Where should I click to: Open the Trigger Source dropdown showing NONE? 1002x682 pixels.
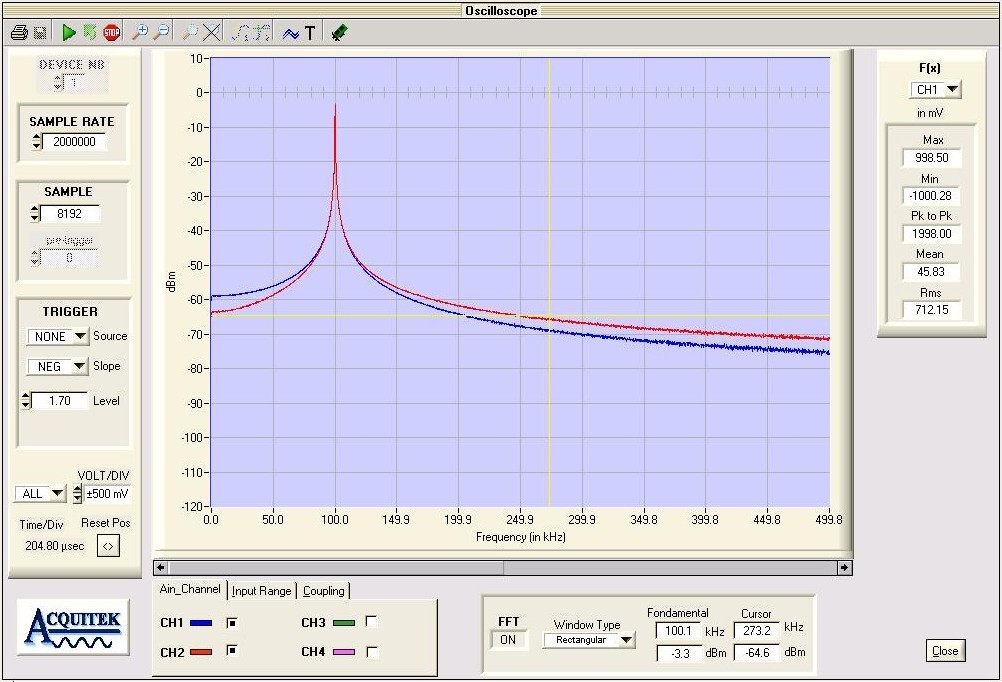tap(58, 336)
